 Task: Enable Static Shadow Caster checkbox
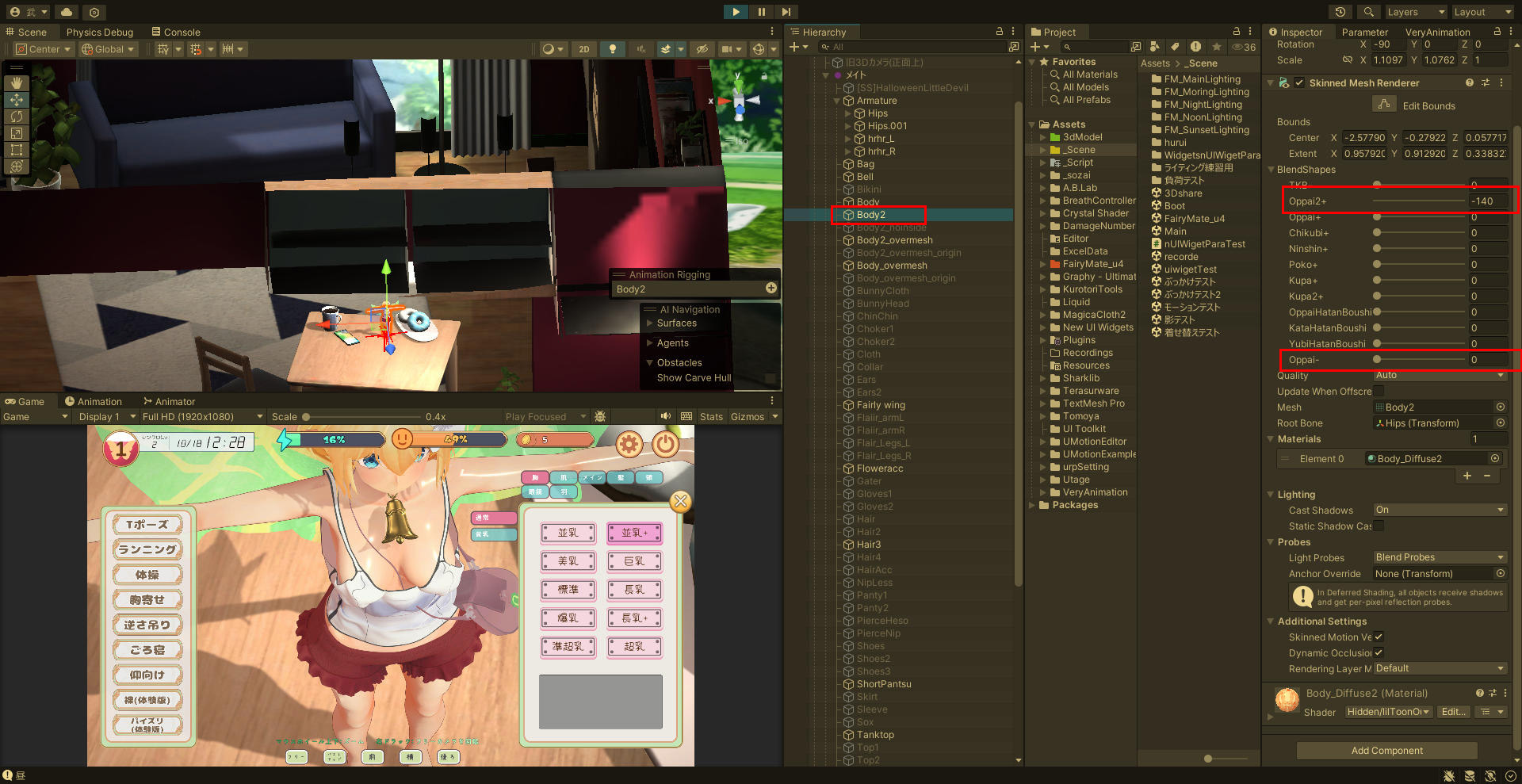pos(1379,526)
